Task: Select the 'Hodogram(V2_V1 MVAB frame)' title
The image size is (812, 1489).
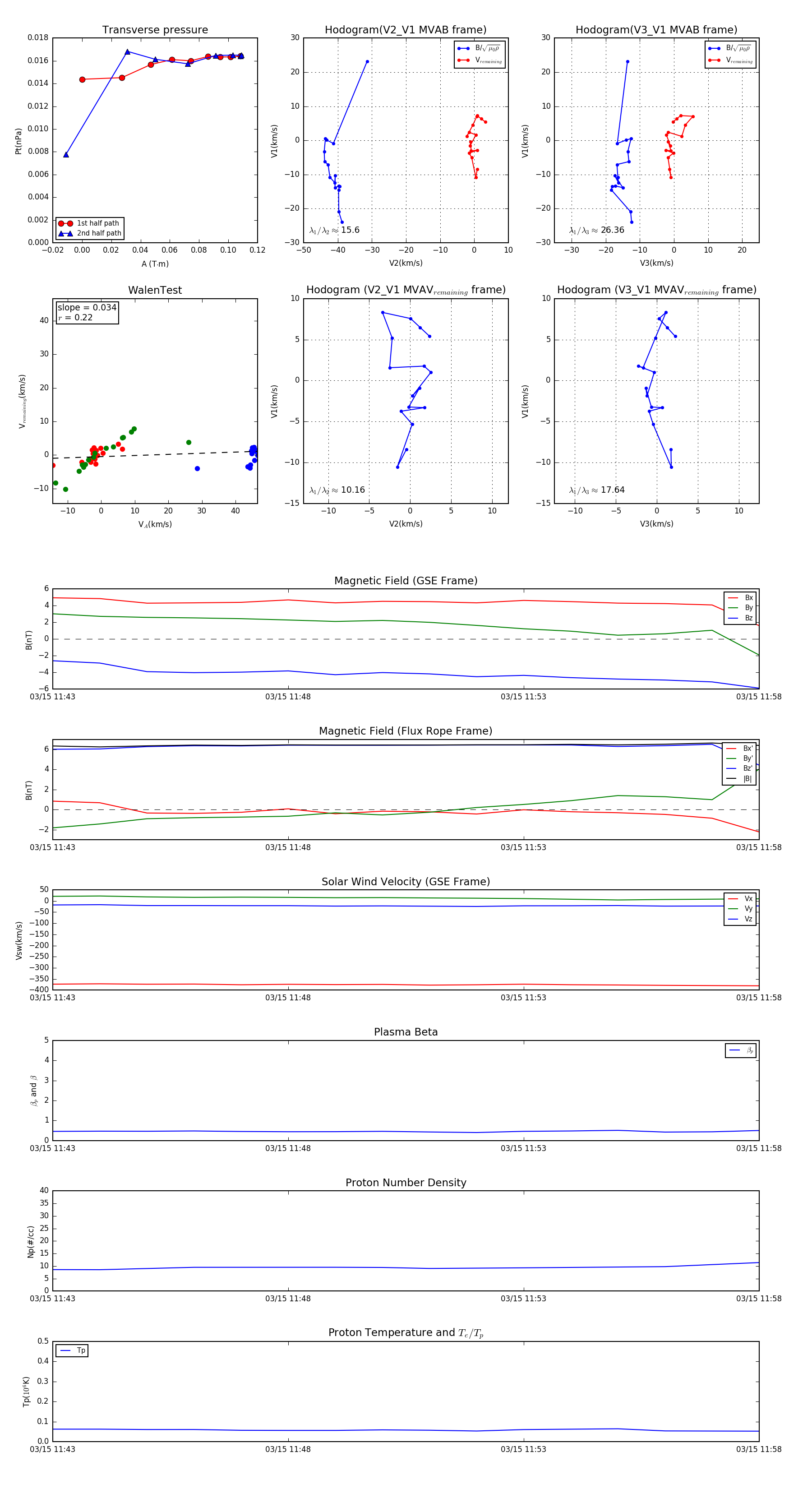Action: (406, 30)
